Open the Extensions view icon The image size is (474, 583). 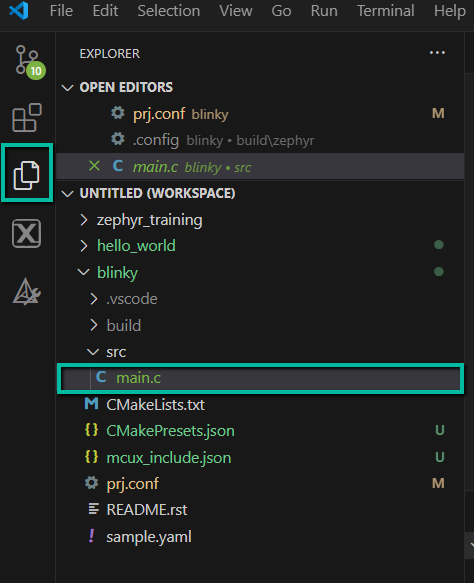[x=27, y=117]
